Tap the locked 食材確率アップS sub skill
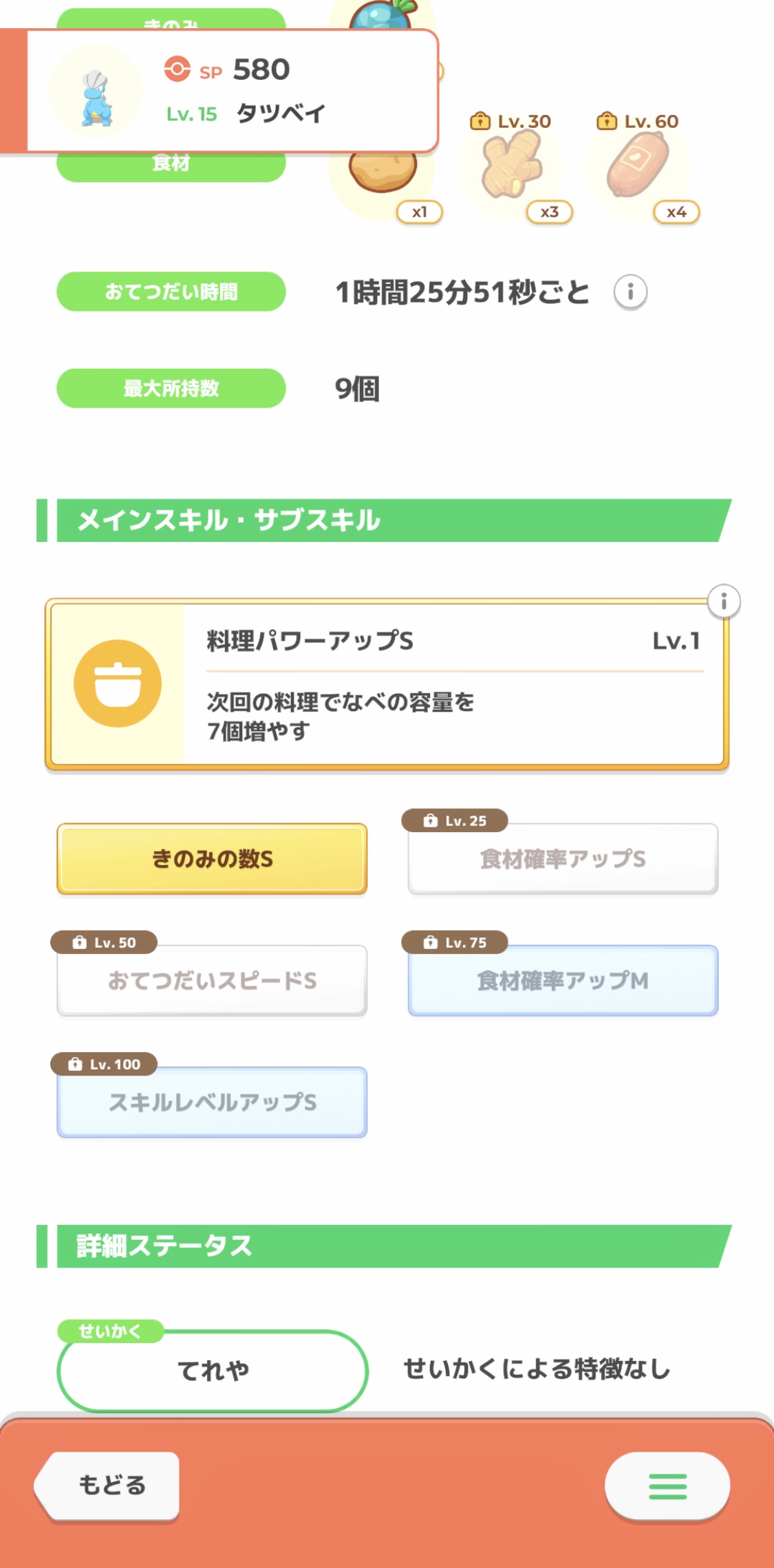 click(563, 859)
